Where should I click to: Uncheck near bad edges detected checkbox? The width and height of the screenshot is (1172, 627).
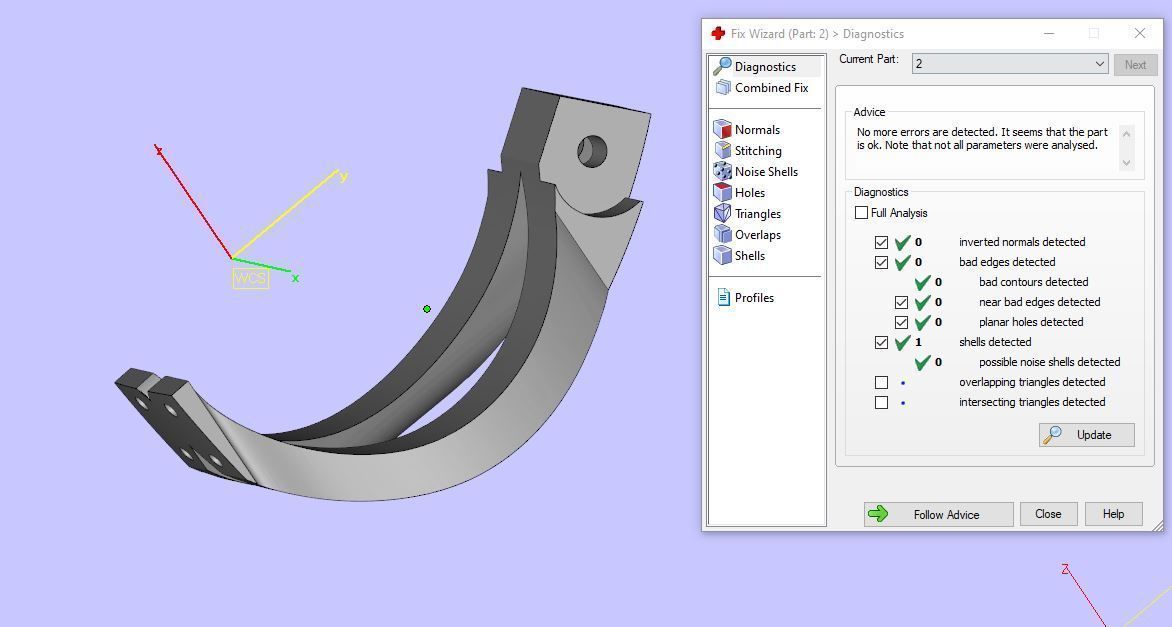tap(901, 302)
